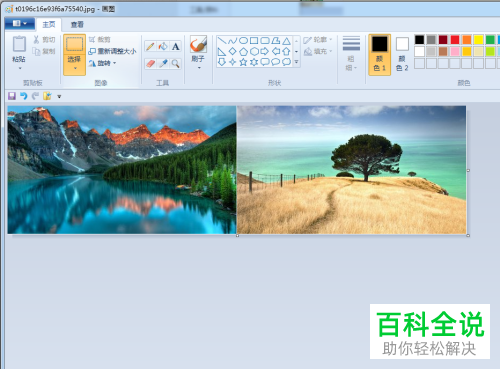
Task: Click the greyed Redo arrow
Action: 35,96
